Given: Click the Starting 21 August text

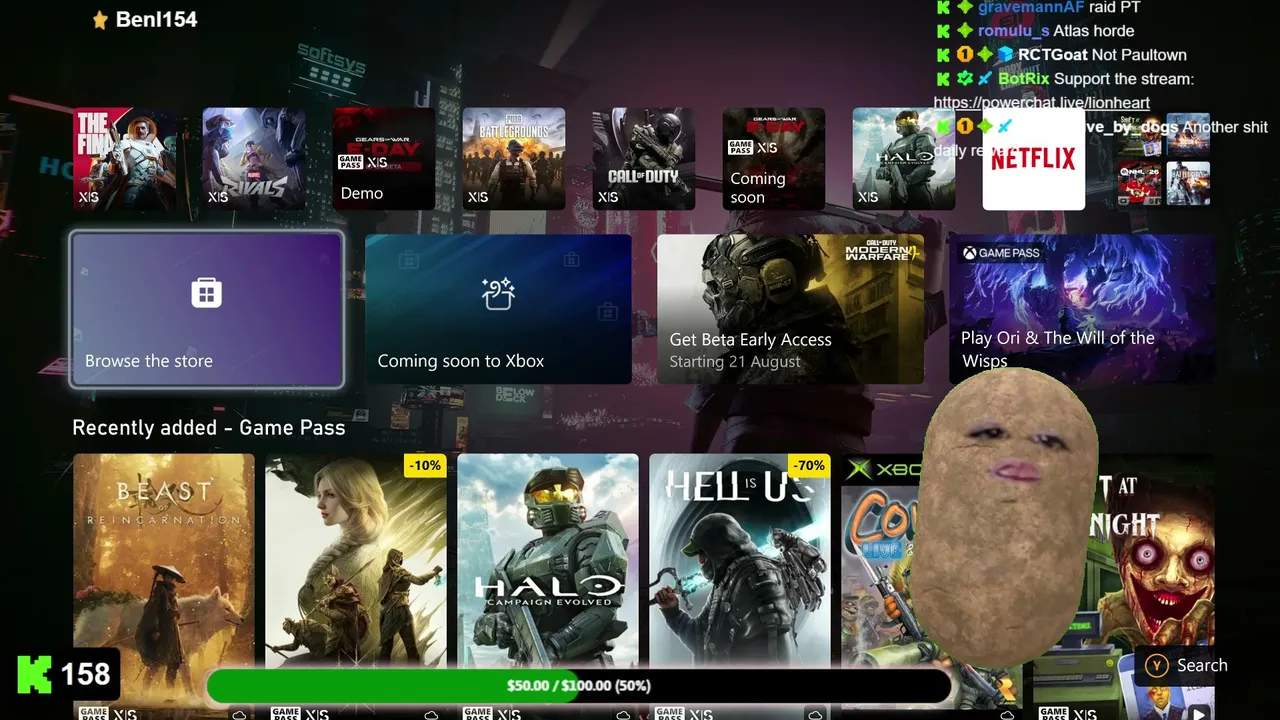Looking at the screenshot, I should [x=735, y=362].
